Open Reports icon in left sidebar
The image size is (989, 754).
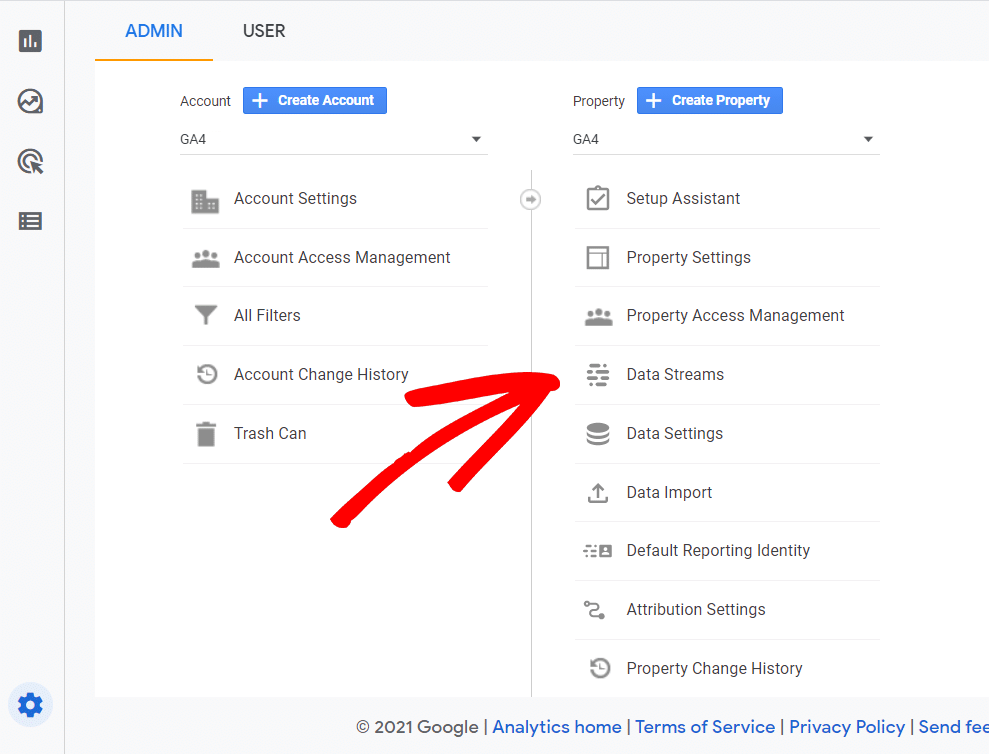tap(30, 41)
